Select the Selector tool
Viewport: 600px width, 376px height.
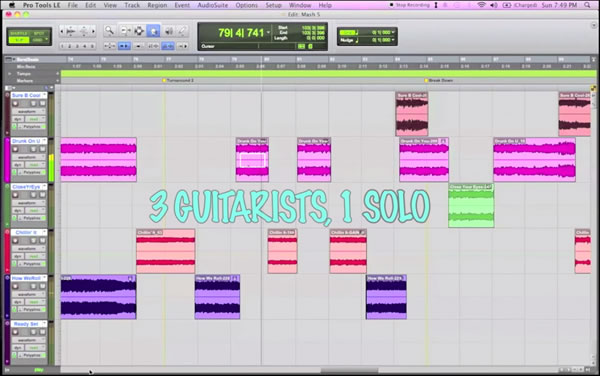pyautogui.click(x=139, y=31)
